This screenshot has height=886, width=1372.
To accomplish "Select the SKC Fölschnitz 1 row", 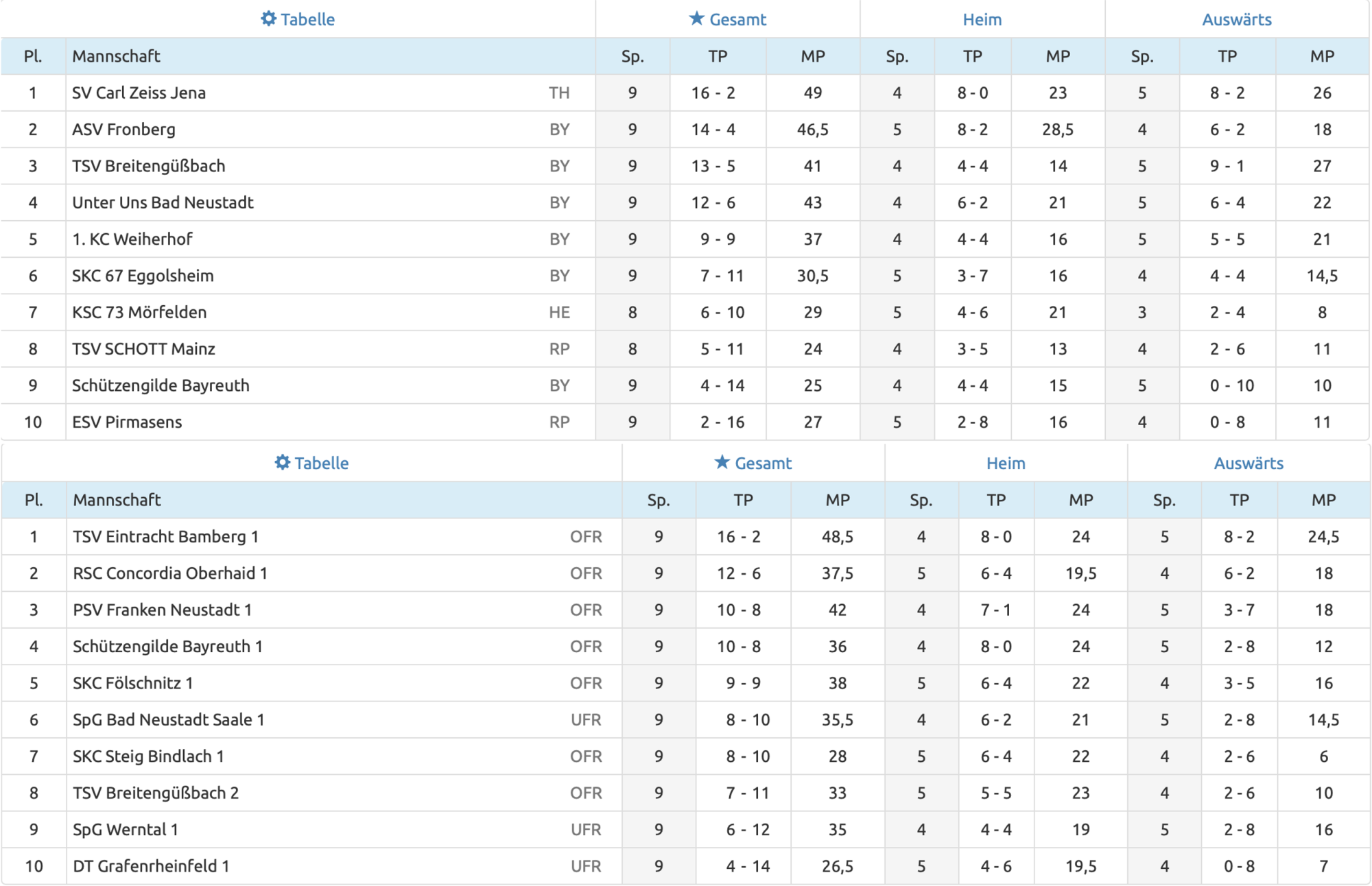I will 132,683.
